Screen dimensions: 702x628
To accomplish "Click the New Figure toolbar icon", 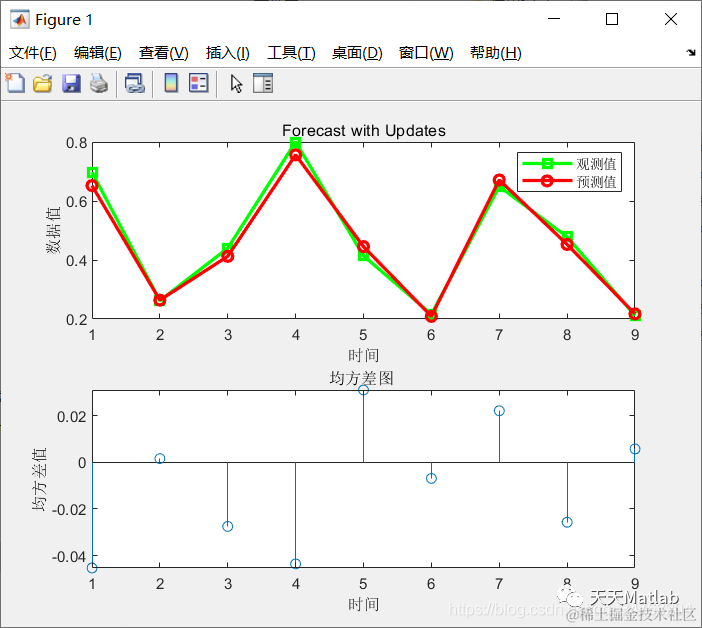I will pyautogui.click(x=15, y=83).
